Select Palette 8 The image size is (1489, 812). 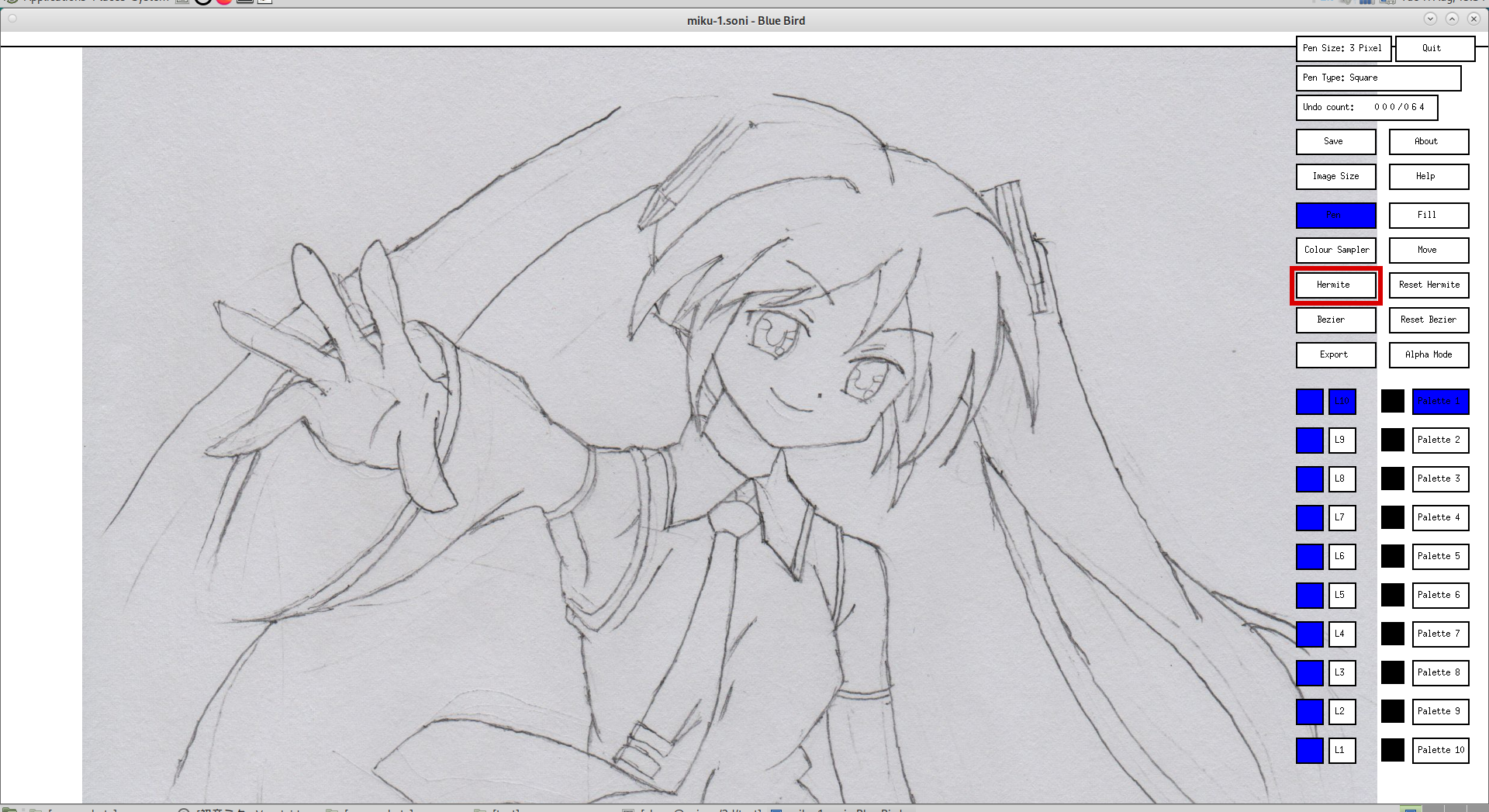click(x=1440, y=672)
